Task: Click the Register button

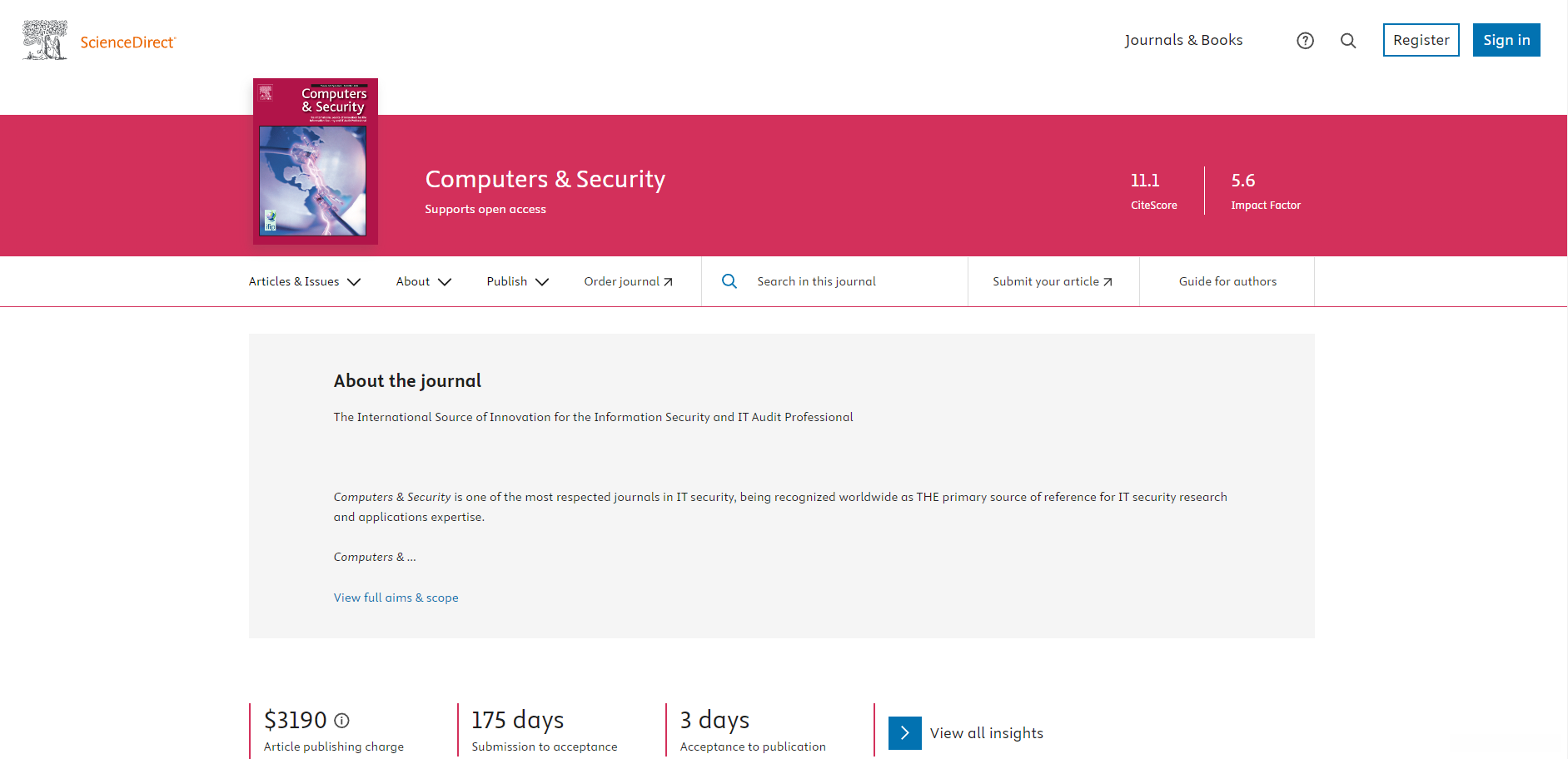Action: 1421,40
